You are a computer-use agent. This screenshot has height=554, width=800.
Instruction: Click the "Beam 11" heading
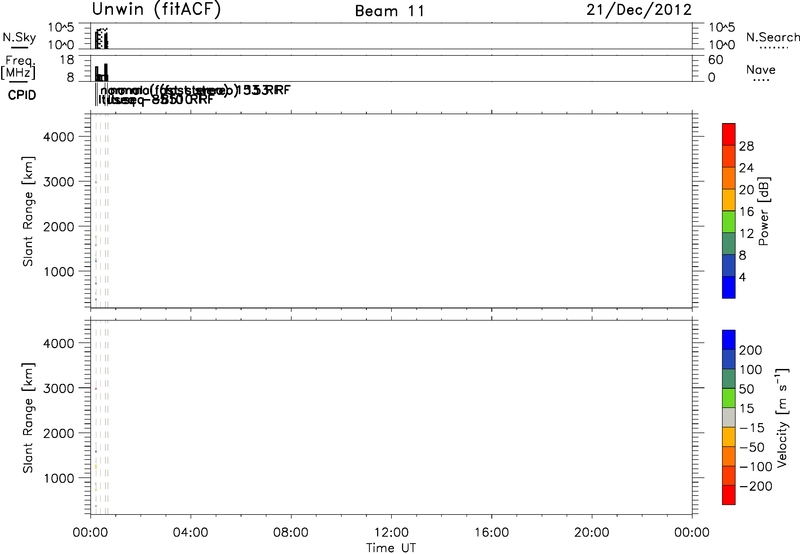tap(389, 11)
